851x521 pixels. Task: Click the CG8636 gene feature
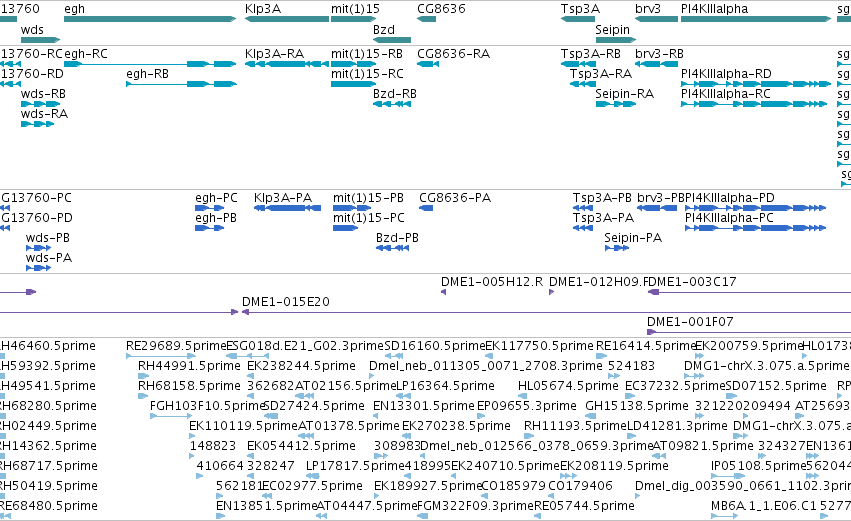point(427,19)
